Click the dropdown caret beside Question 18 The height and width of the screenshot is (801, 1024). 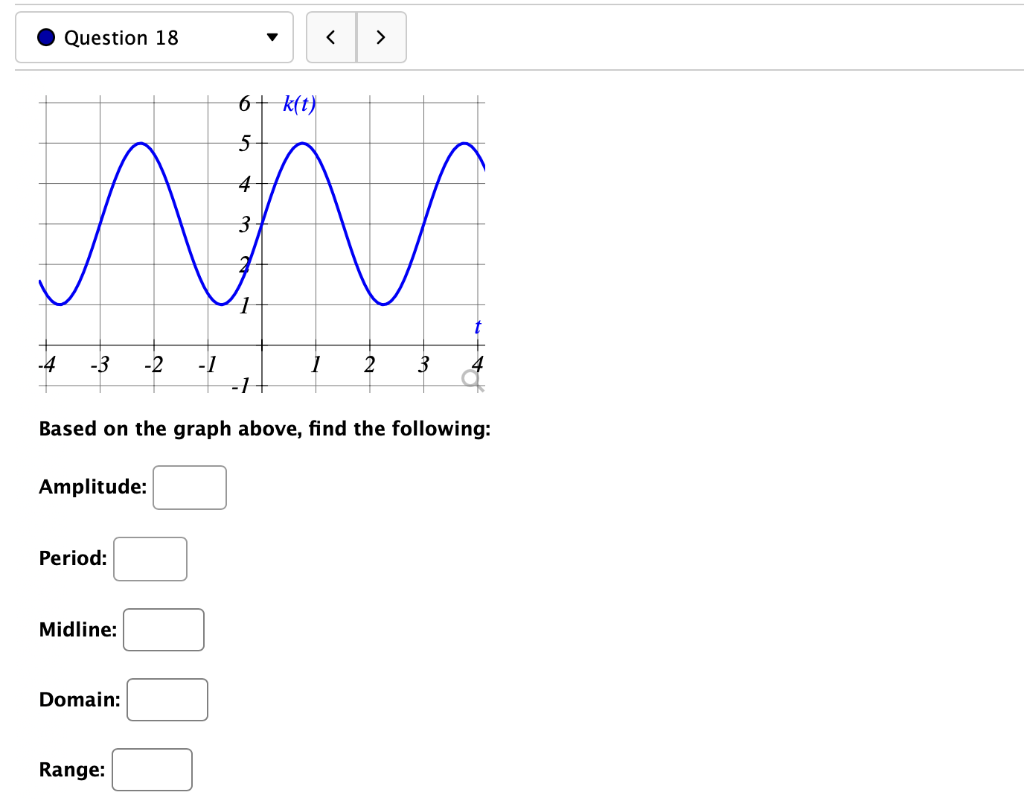[x=271, y=37]
